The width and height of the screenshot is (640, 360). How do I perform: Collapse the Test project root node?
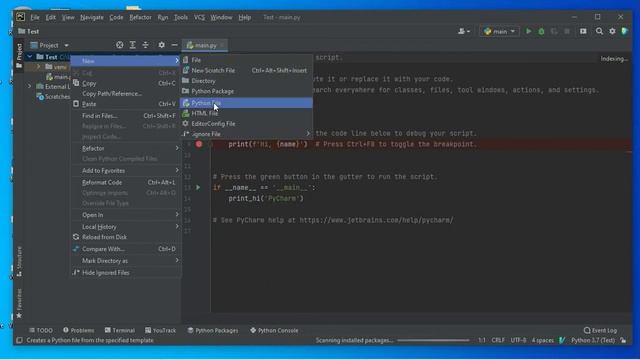pyautogui.click(x=29, y=57)
